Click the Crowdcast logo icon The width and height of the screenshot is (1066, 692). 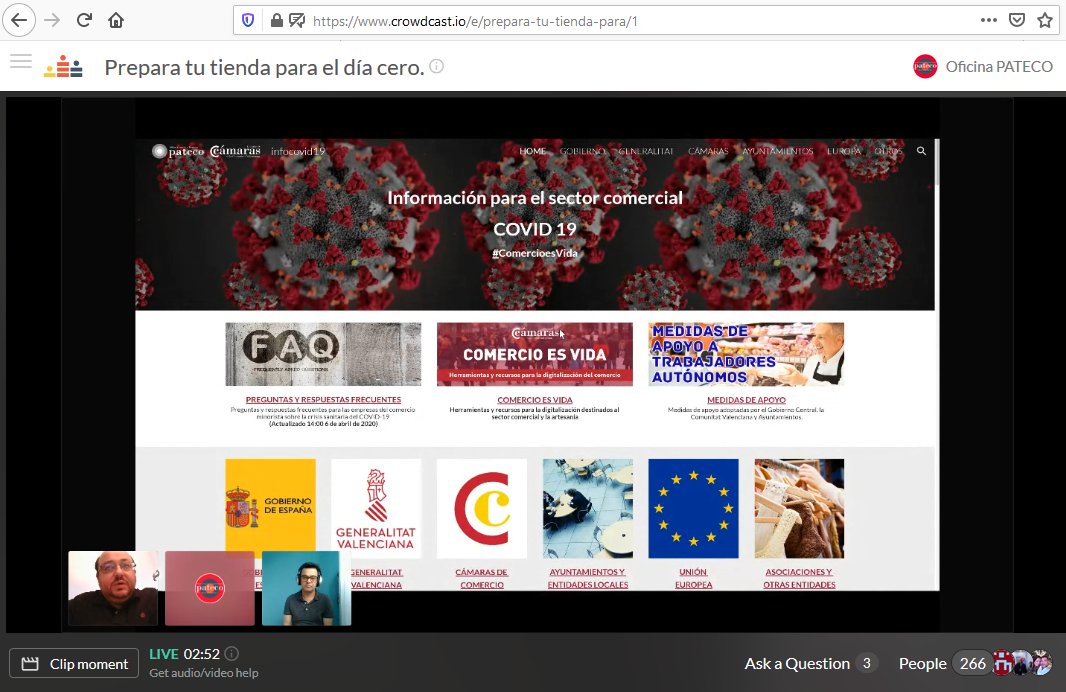[x=62, y=64]
